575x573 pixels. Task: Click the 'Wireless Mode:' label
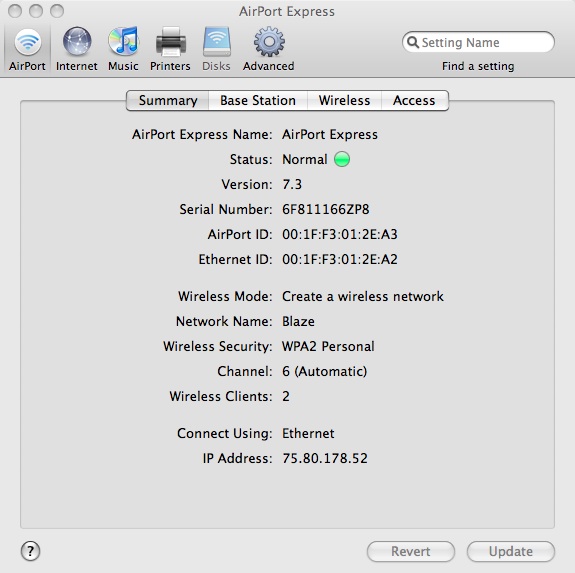coord(225,296)
